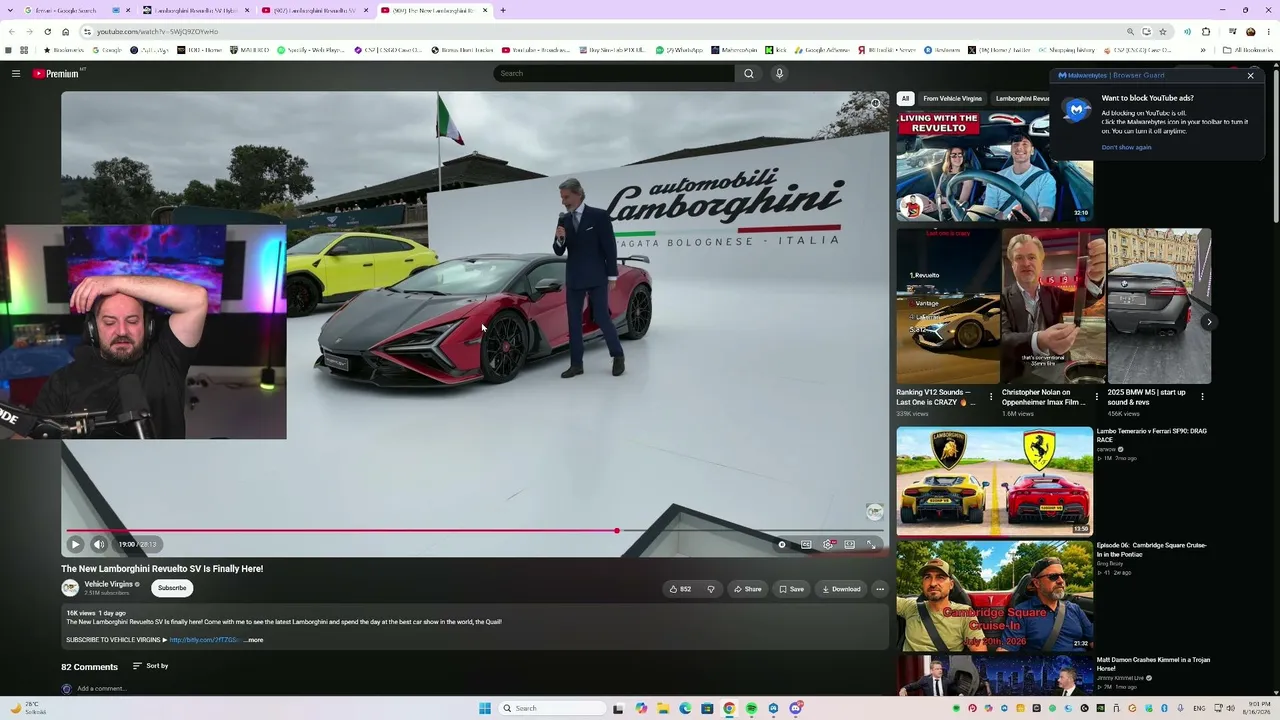The height and width of the screenshot is (720, 1280).
Task: Close the Malwarebytes Browser Guard popup
Action: [x=1250, y=76]
